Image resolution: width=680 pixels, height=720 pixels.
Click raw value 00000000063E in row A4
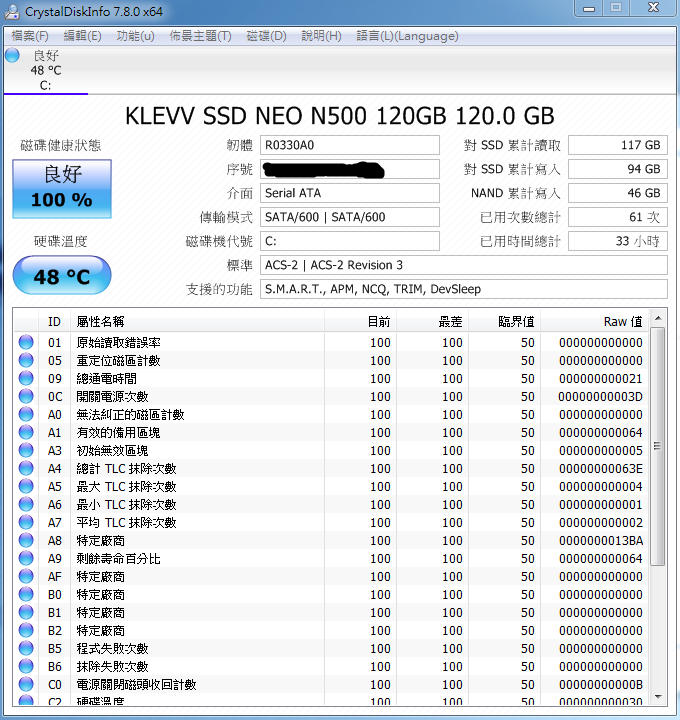[601, 468]
